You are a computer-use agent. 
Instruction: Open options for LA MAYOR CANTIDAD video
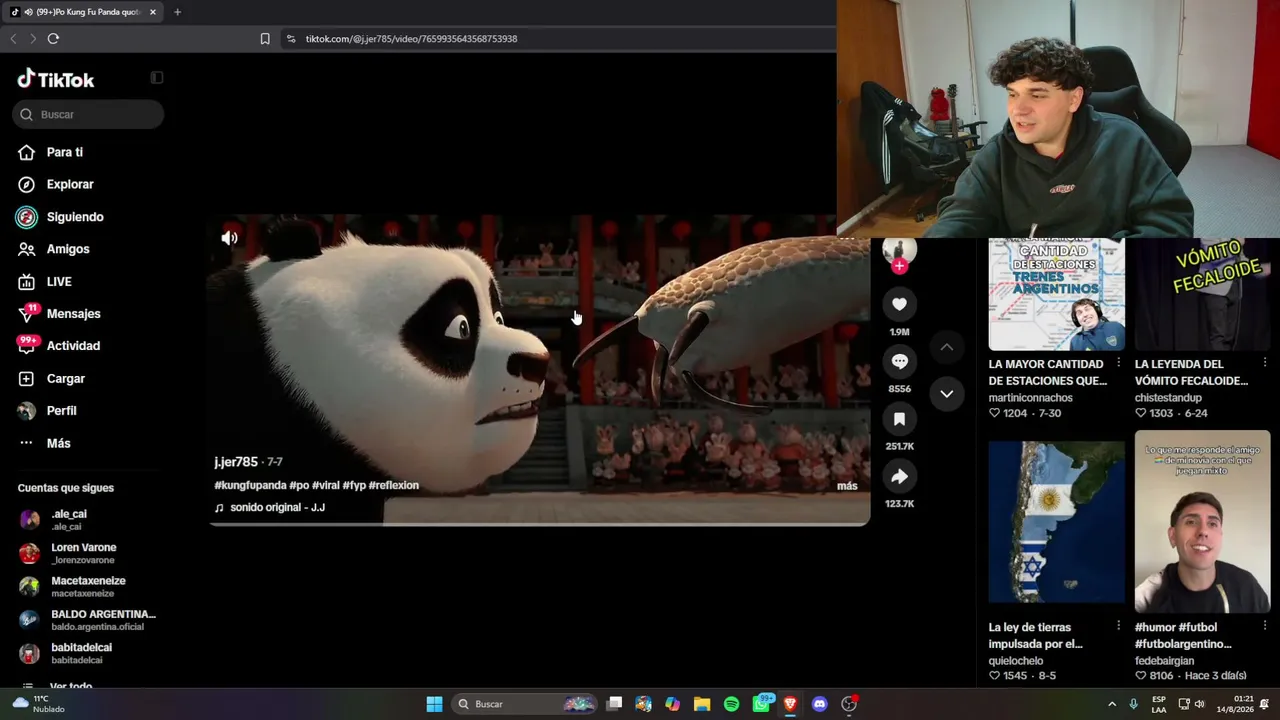click(x=1118, y=363)
